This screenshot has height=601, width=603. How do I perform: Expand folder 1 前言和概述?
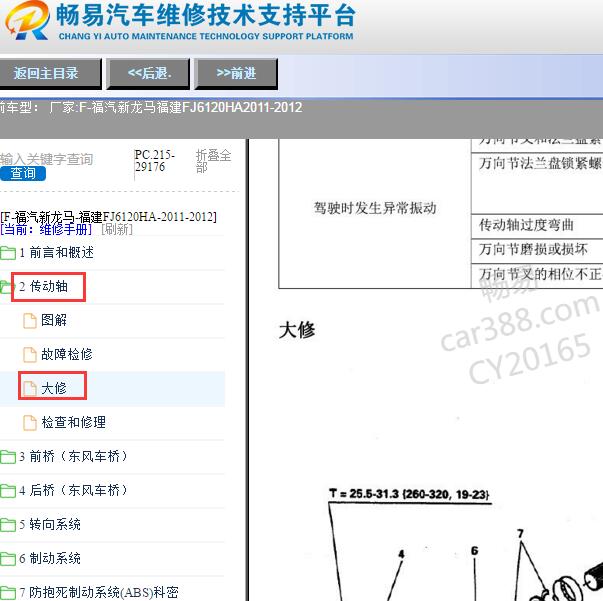click(x=56, y=253)
